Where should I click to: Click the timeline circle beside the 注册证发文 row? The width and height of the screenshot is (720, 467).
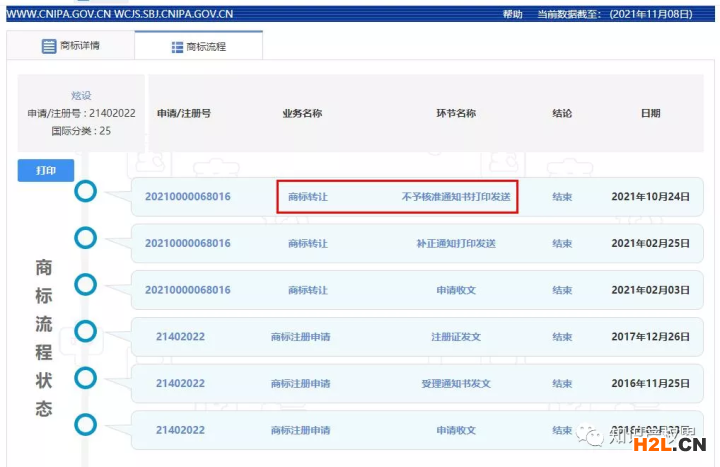click(86, 331)
